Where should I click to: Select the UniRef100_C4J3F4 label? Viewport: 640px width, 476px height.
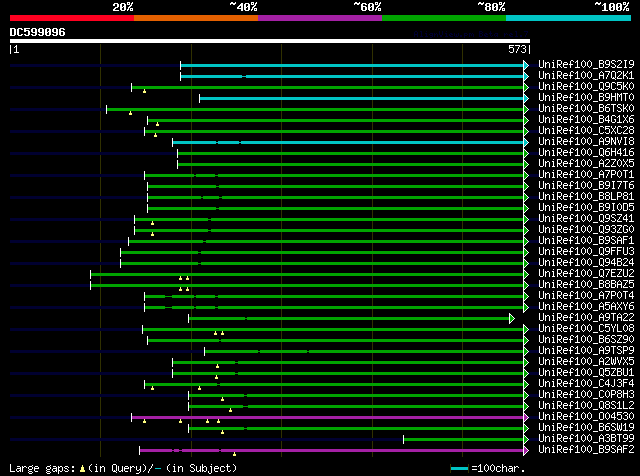[586, 384]
